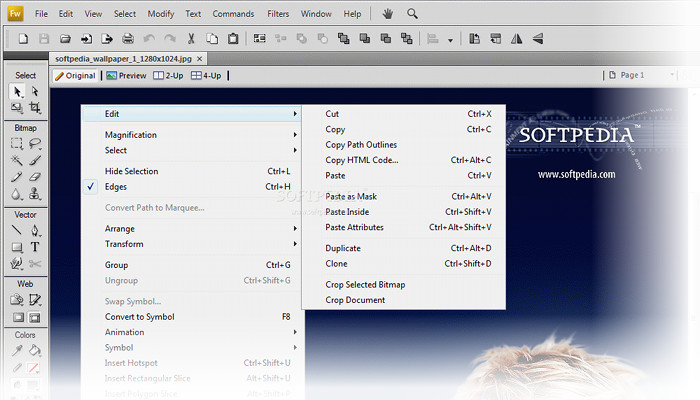Open the Filters menu
This screenshot has height=400, width=700.
click(x=278, y=14)
